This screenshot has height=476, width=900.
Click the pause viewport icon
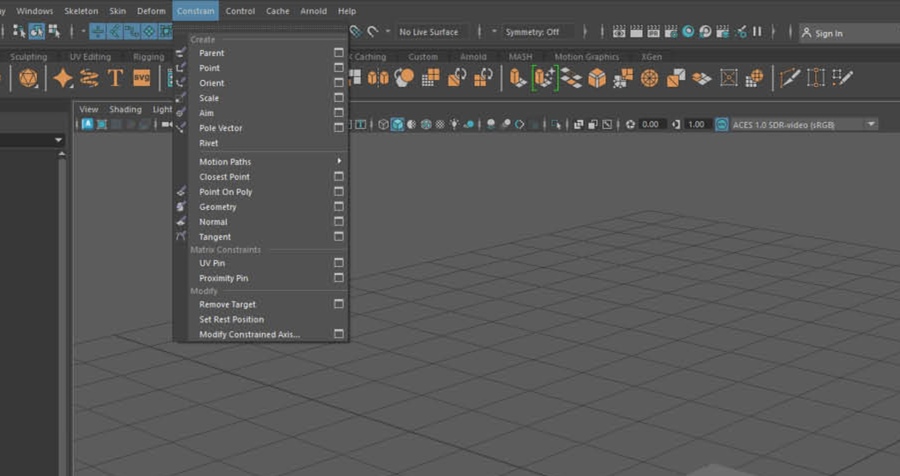757,32
